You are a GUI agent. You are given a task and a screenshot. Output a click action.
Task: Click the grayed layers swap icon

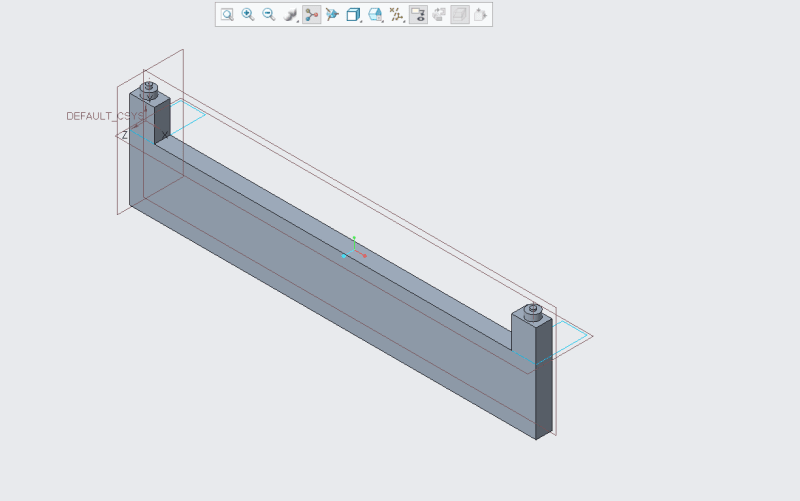pos(439,14)
